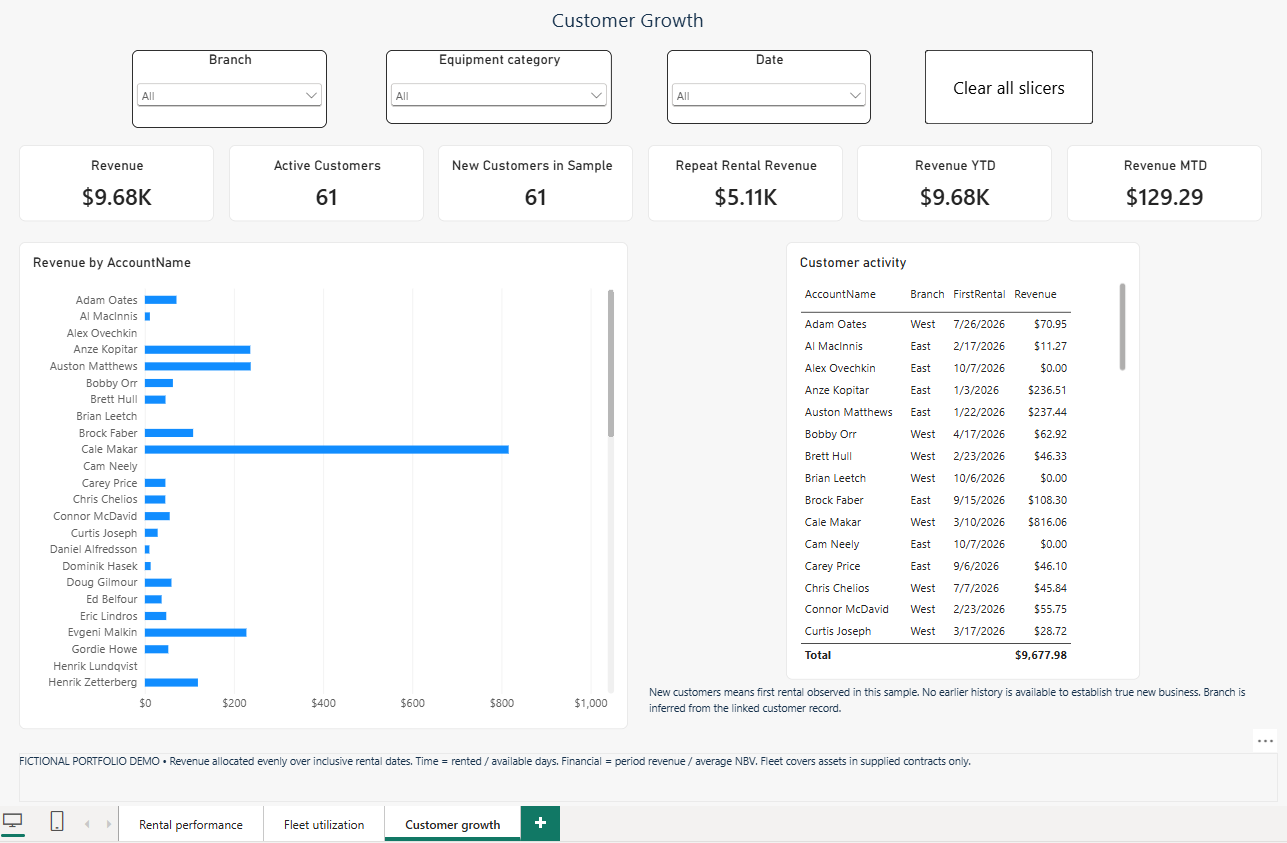Click the FICTIONAL PORTFOLIO DEMO footnote text
Viewport: 1287px width, 843px height.
(x=495, y=761)
